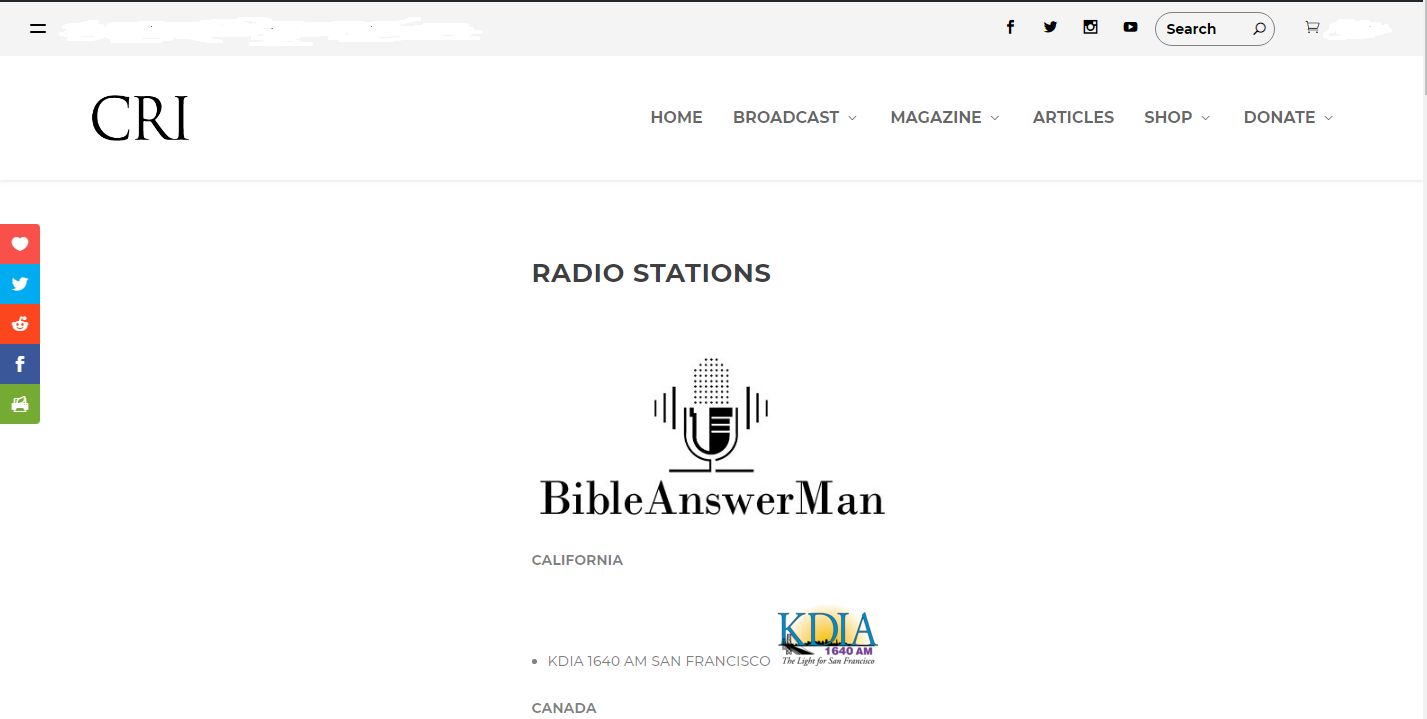Share on Twitter from the side bar

pos(20,284)
